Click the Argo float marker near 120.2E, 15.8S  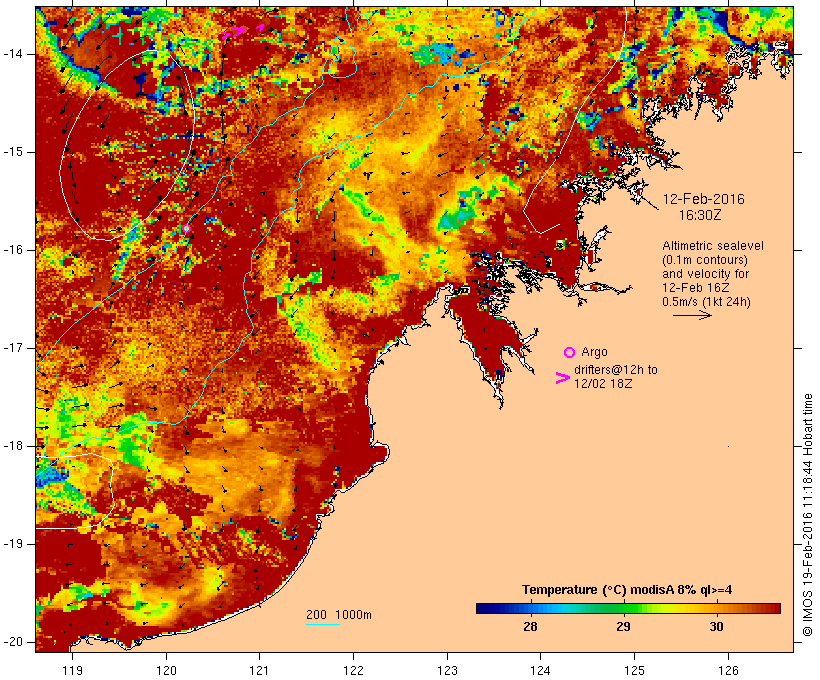click(x=186, y=228)
